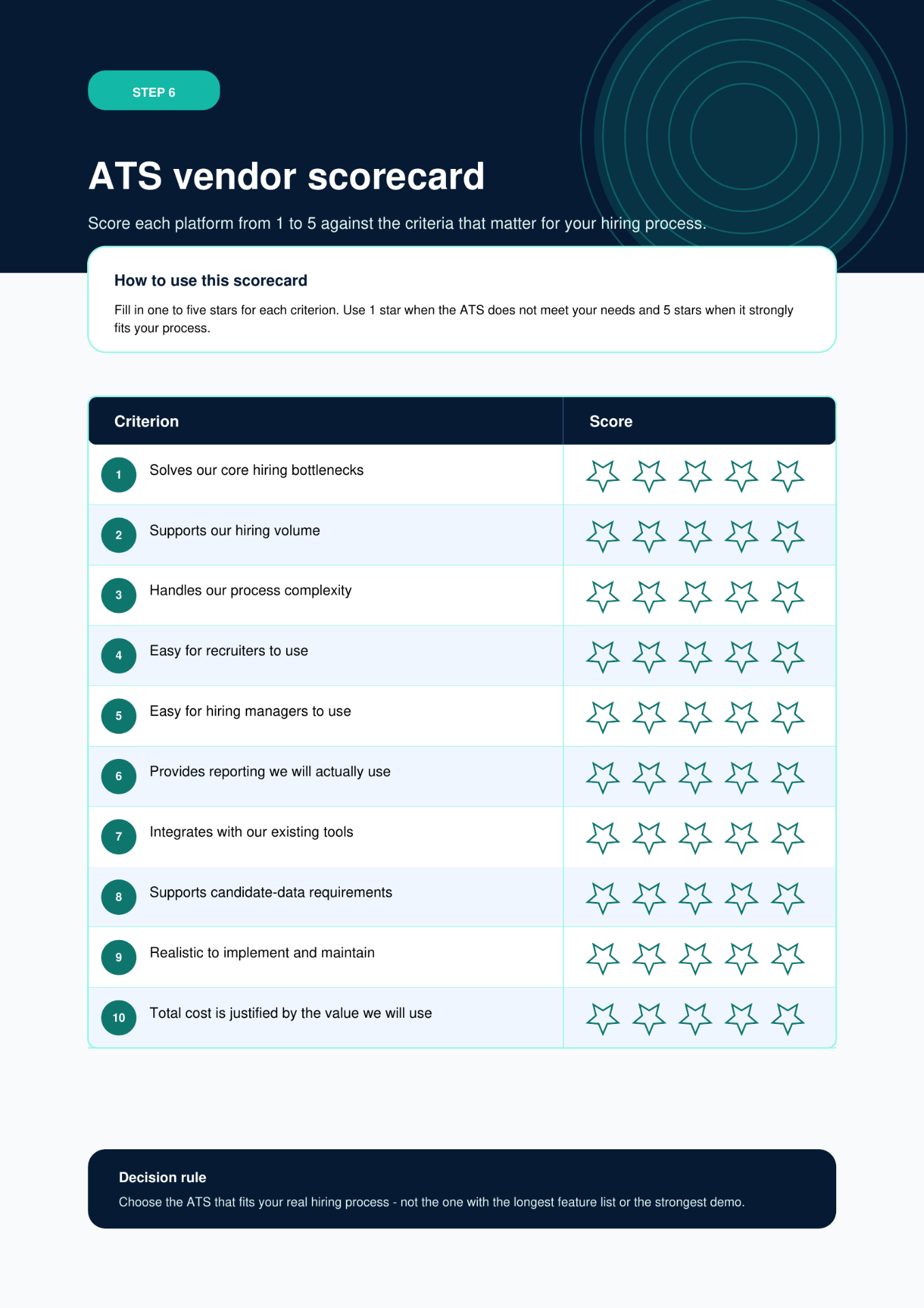This screenshot has width=924, height=1308.
Task: Click 'Handles our process complexity' text
Action: [250, 591]
